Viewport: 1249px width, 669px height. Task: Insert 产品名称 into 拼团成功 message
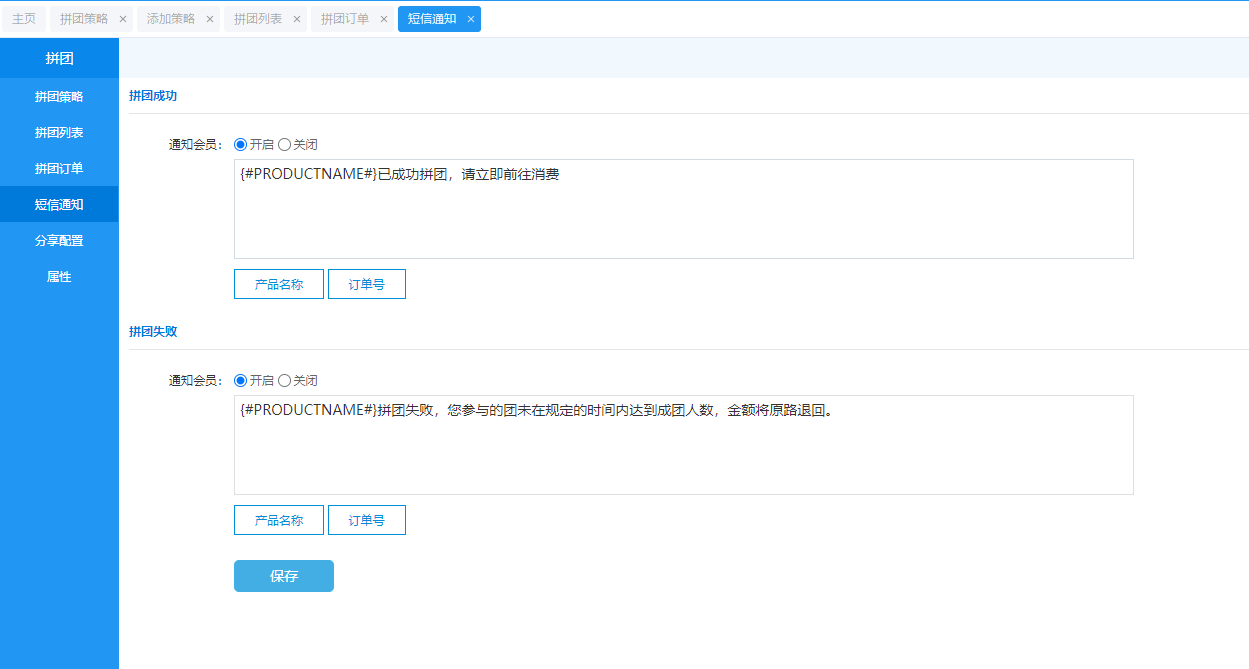[x=278, y=284]
